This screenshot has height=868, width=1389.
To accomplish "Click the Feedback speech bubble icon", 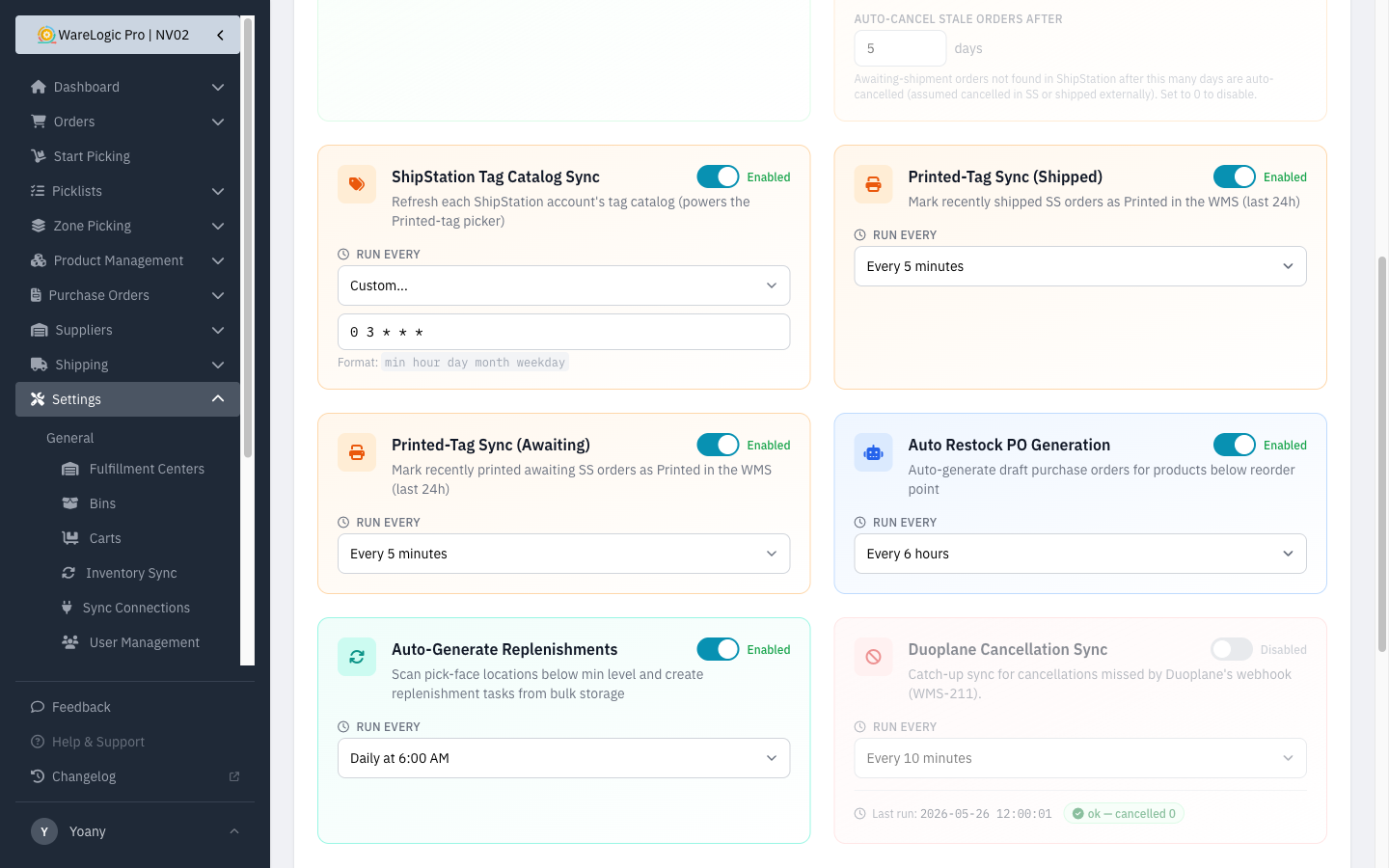I will pos(38,707).
